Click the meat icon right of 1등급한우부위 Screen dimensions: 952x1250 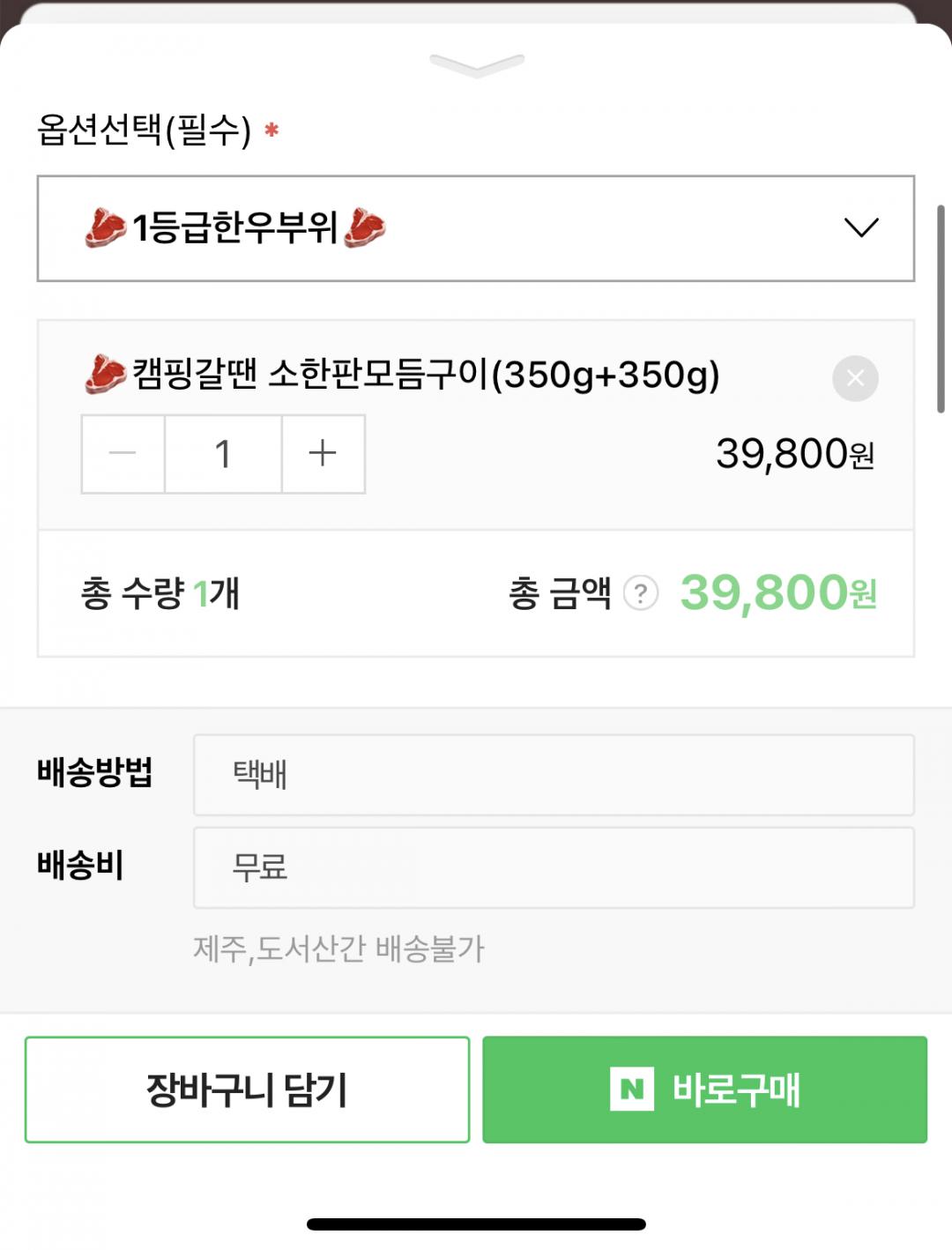(x=365, y=228)
